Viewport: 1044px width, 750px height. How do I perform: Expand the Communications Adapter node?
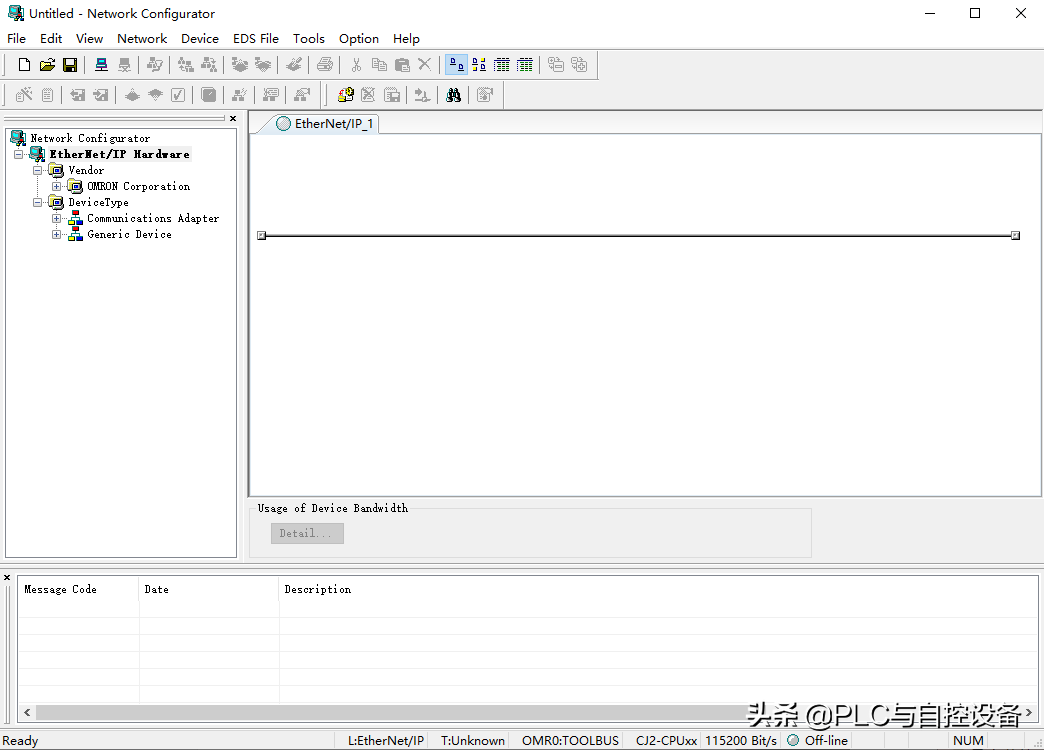[x=57, y=218]
